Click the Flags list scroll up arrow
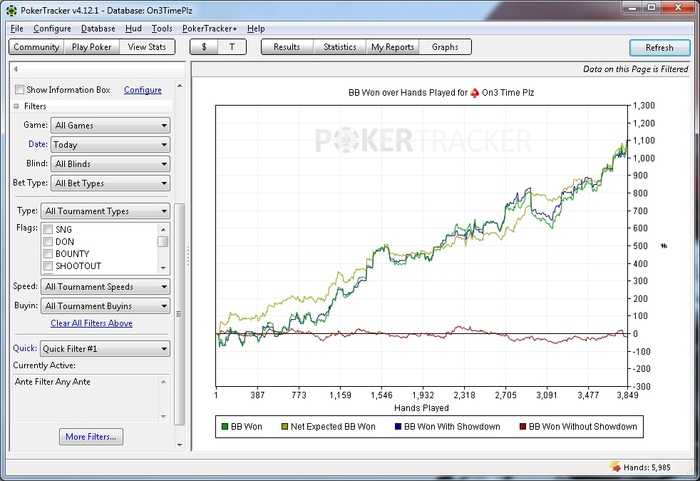The image size is (700, 481). 163,230
